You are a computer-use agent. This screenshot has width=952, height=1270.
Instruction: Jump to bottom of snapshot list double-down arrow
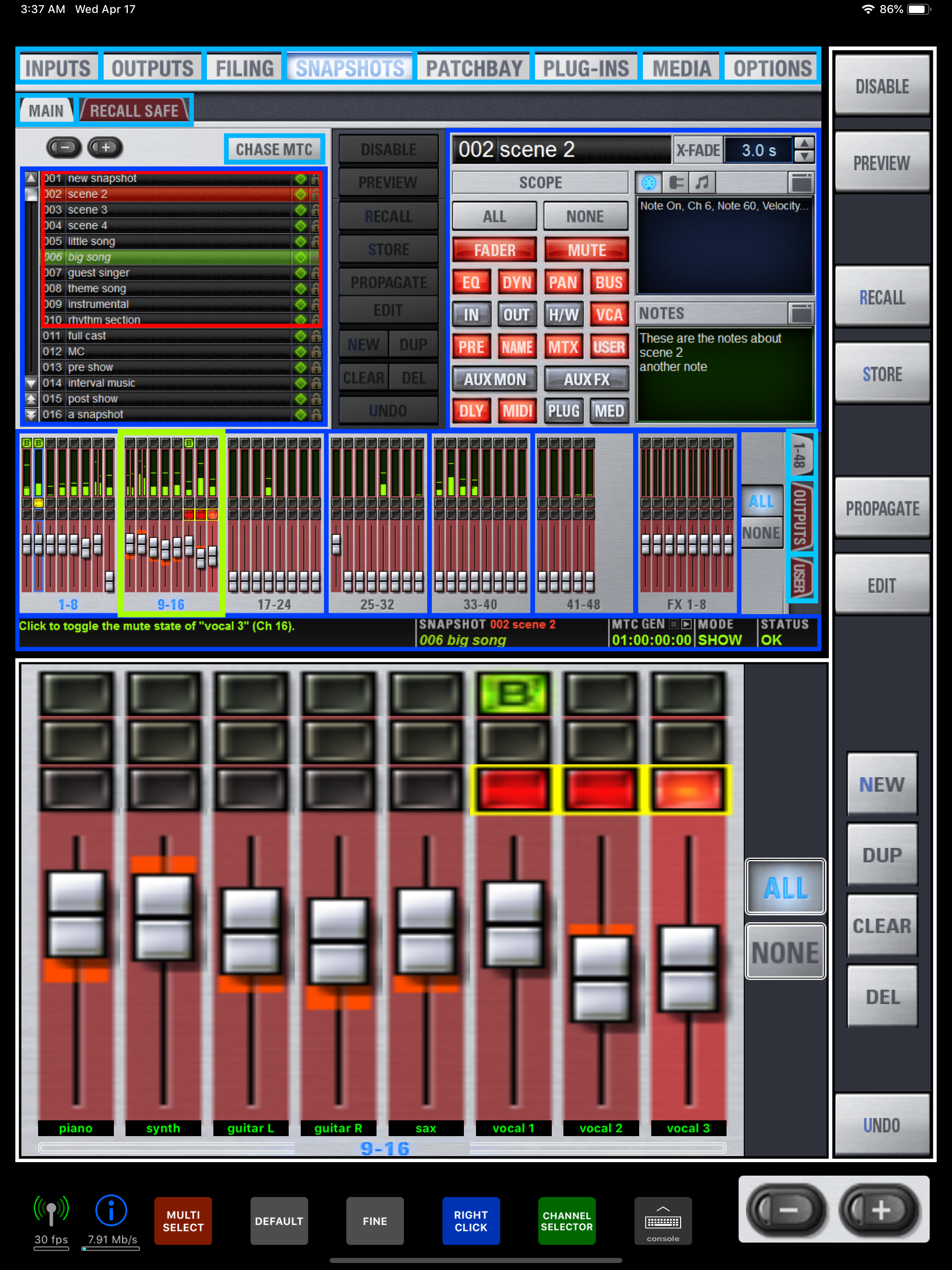point(32,415)
